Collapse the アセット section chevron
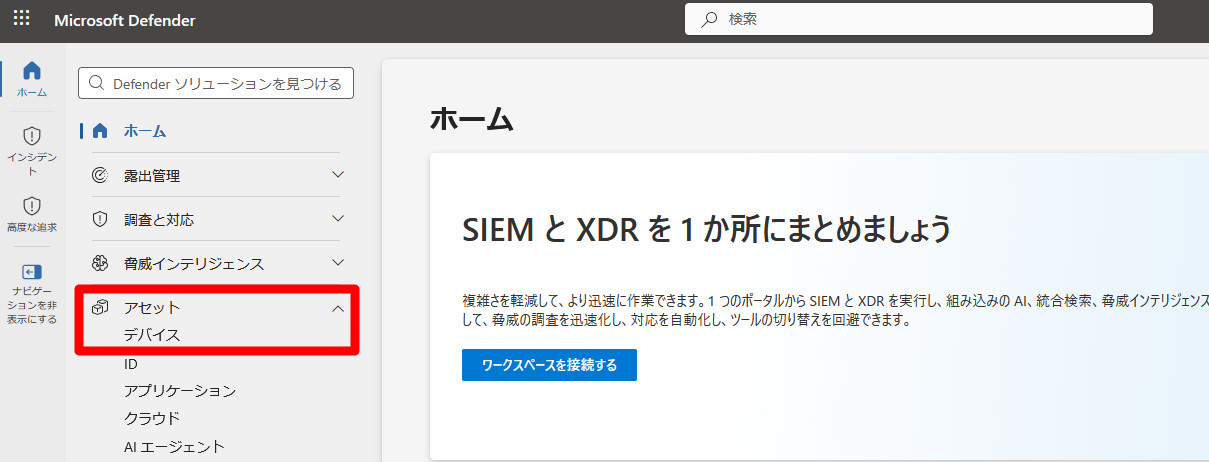 337,308
